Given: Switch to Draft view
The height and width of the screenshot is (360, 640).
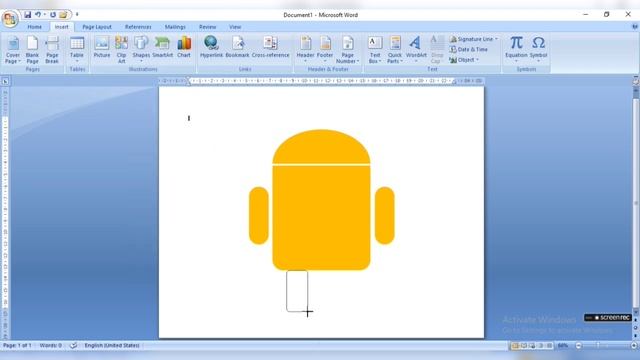Looking at the screenshot, I should point(550,346).
